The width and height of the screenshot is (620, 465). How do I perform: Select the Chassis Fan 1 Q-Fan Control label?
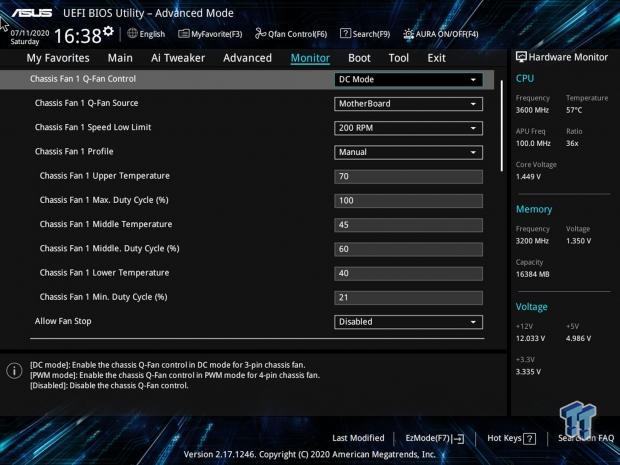coord(83,79)
